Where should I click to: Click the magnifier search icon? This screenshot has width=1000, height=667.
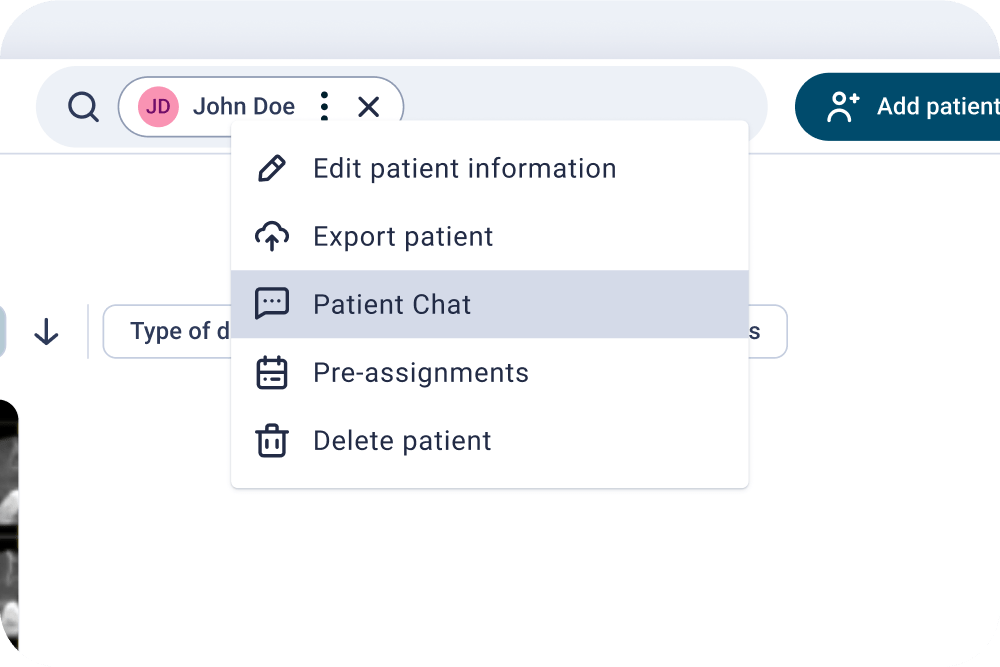tap(84, 106)
